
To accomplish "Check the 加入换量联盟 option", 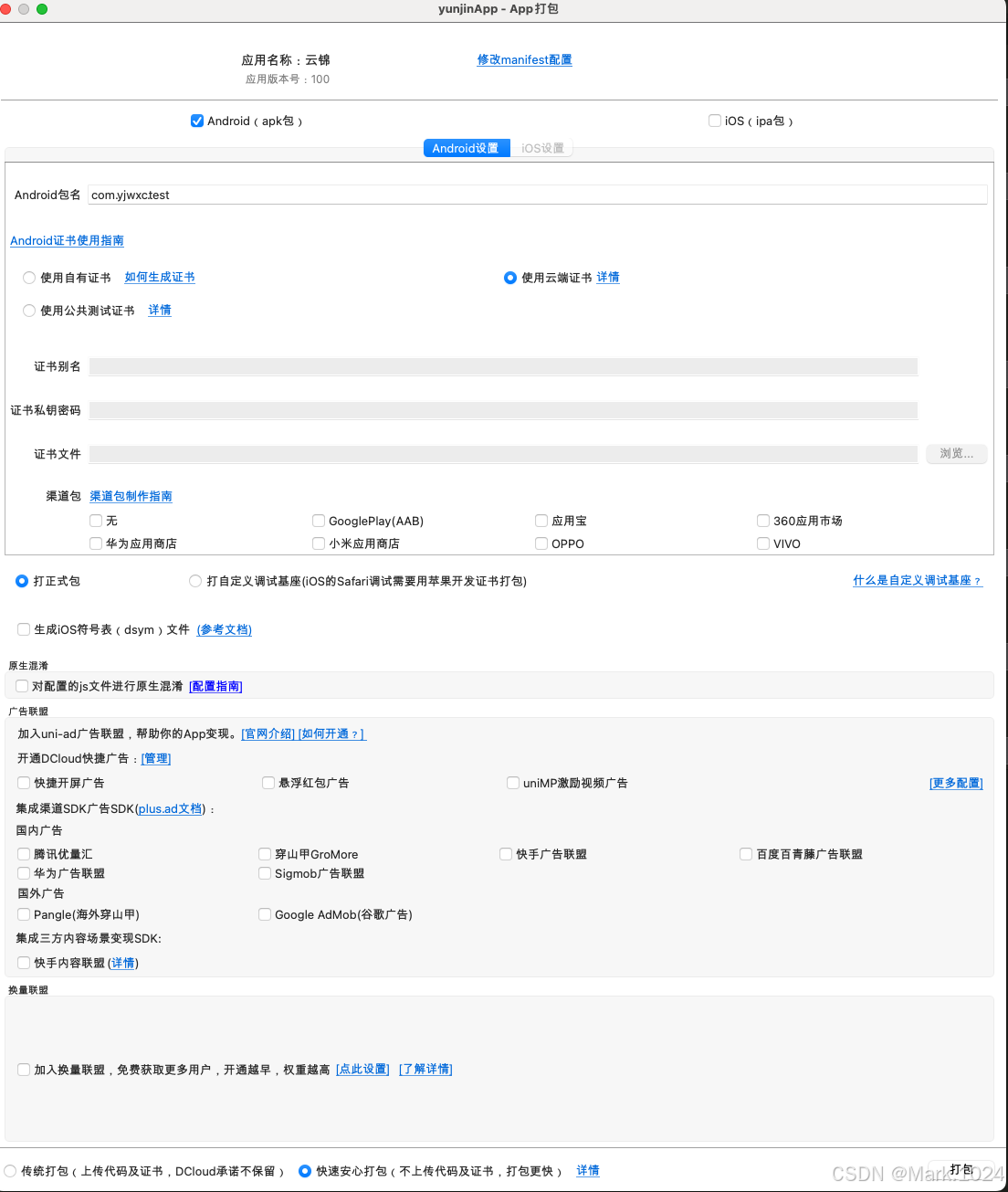I will 23,1068.
